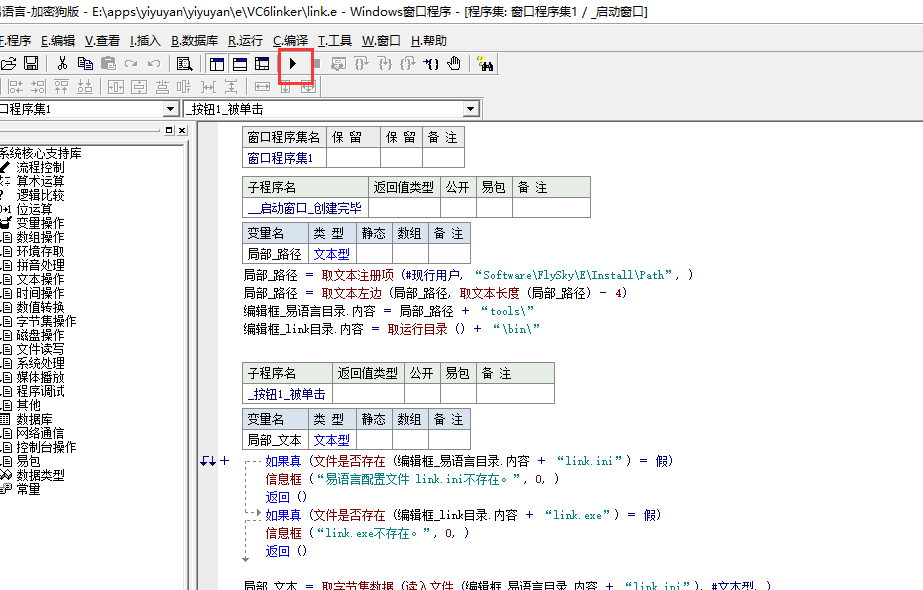Screen dimensions: 923x590
Task: Paste using the clipboard icon
Action: click(x=108, y=64)
